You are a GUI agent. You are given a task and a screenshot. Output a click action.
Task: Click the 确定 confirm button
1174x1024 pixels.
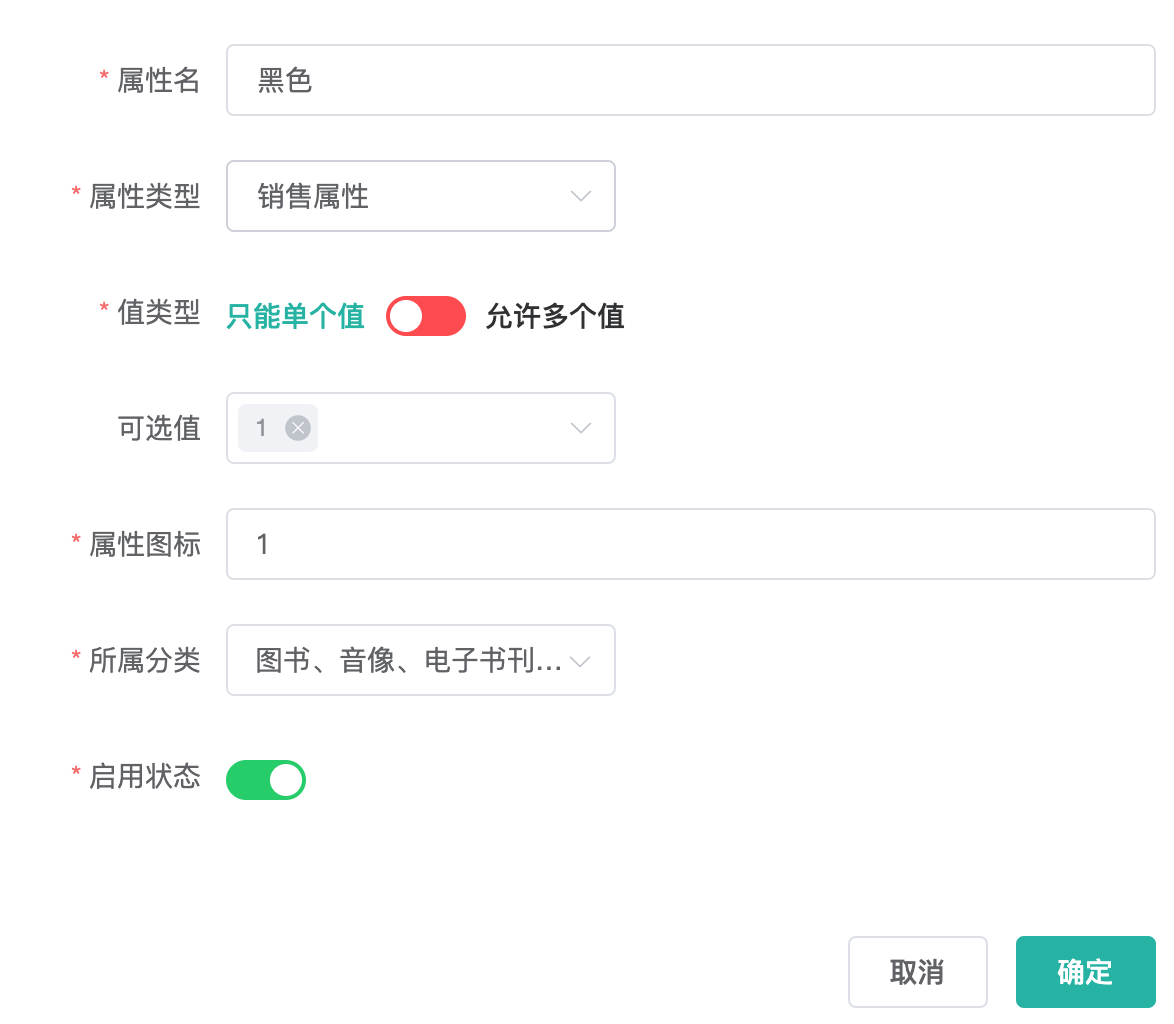click(1085, 971)
